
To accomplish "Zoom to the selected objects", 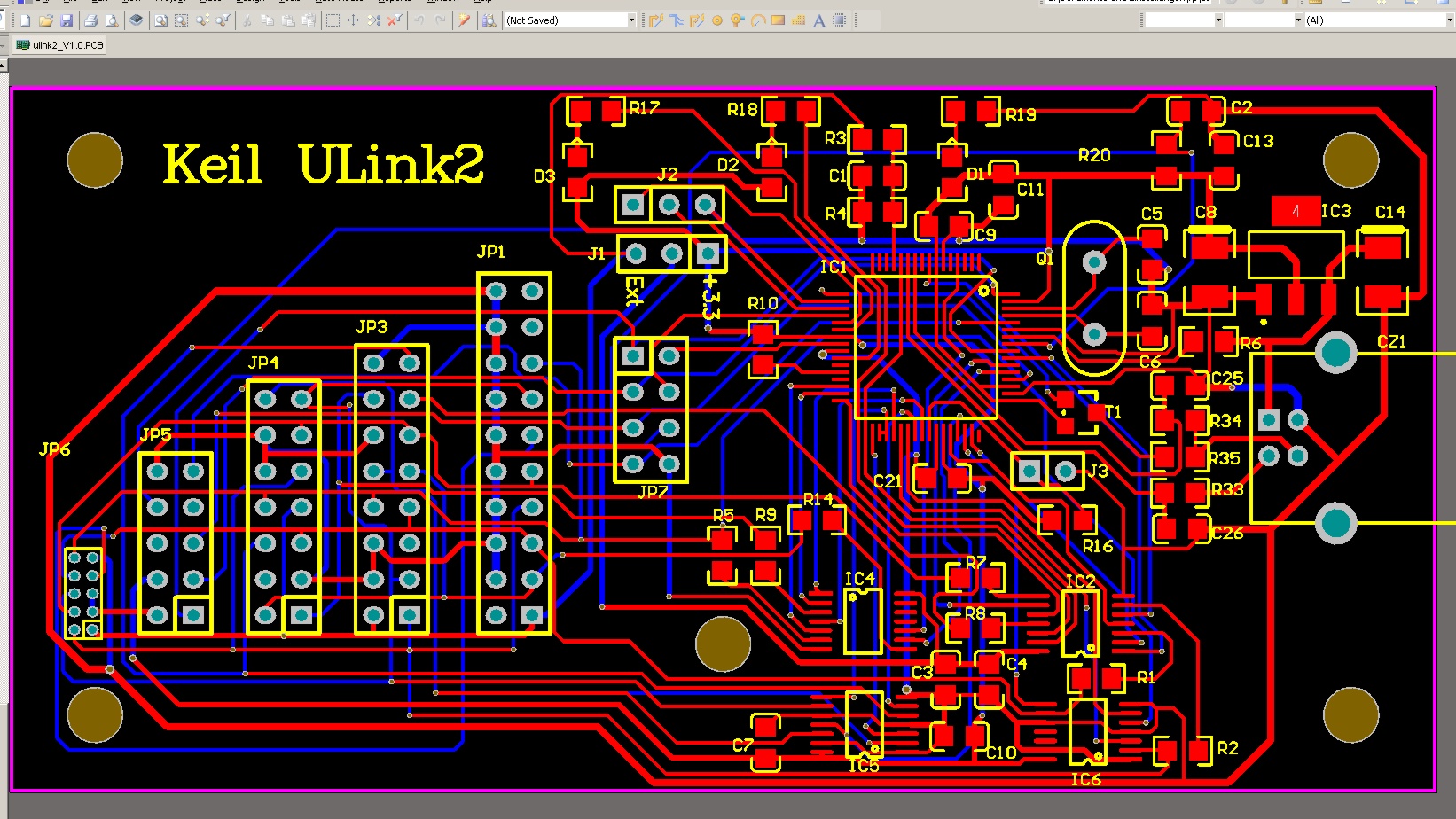I will (x=203, y=20).
